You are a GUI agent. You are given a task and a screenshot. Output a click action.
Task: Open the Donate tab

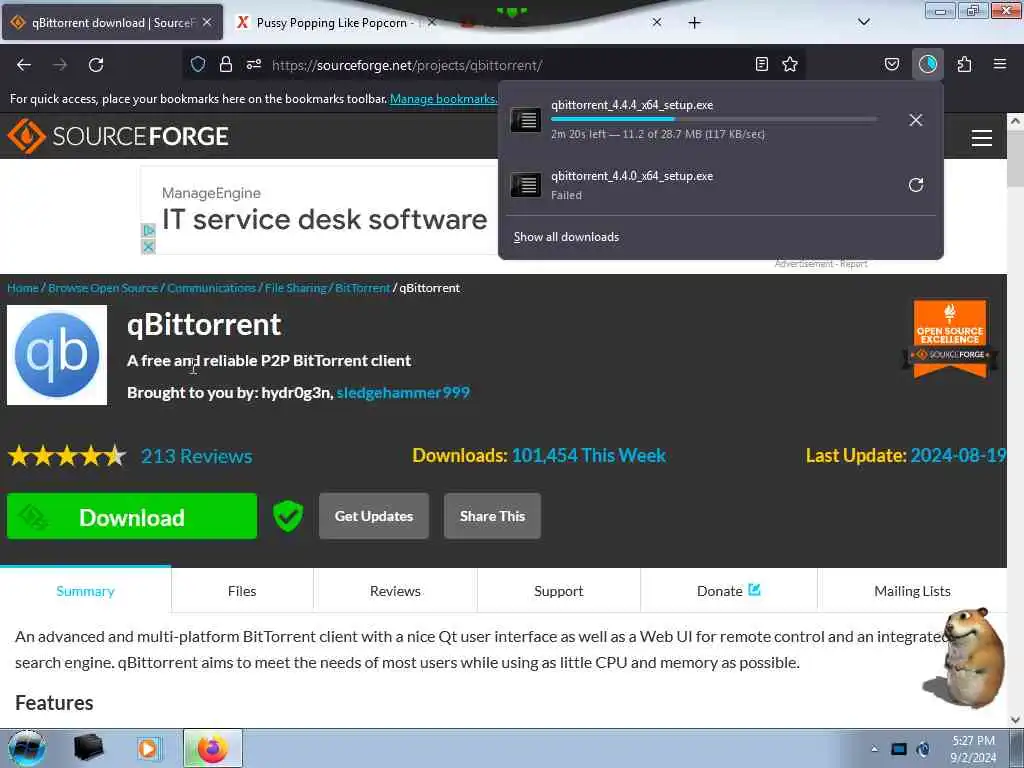(729, 591)
